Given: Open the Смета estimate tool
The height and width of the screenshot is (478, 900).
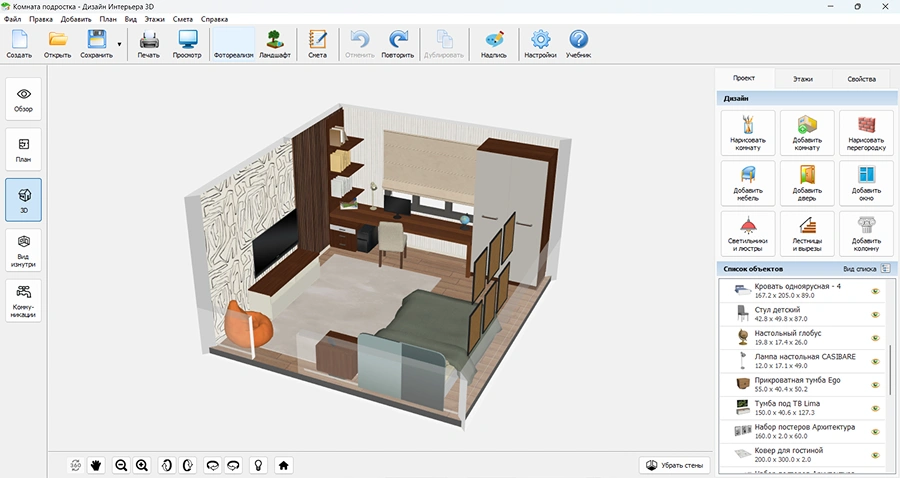Looking at the screenshot, I should [x=317, y=45].
